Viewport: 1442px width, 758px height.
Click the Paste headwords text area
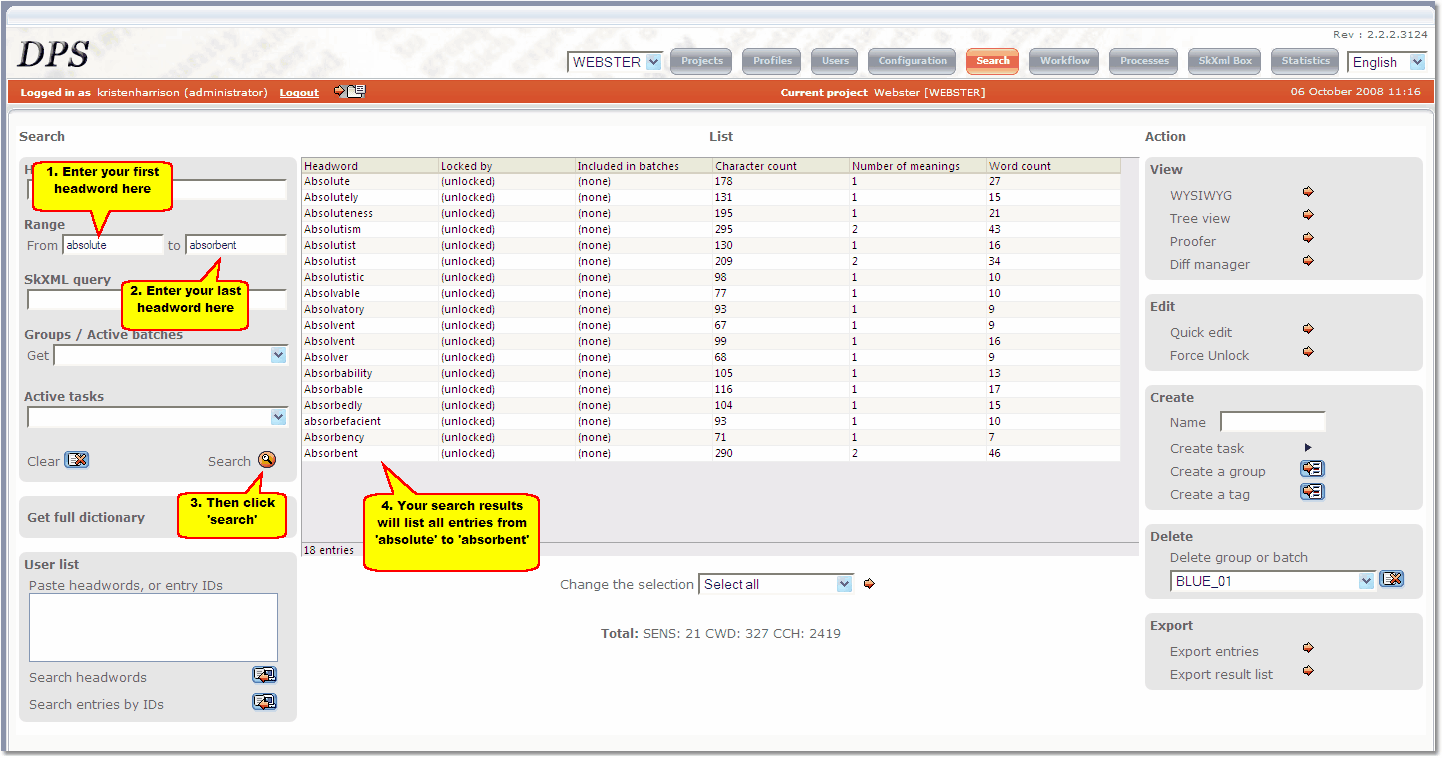[x=153, y=628]
